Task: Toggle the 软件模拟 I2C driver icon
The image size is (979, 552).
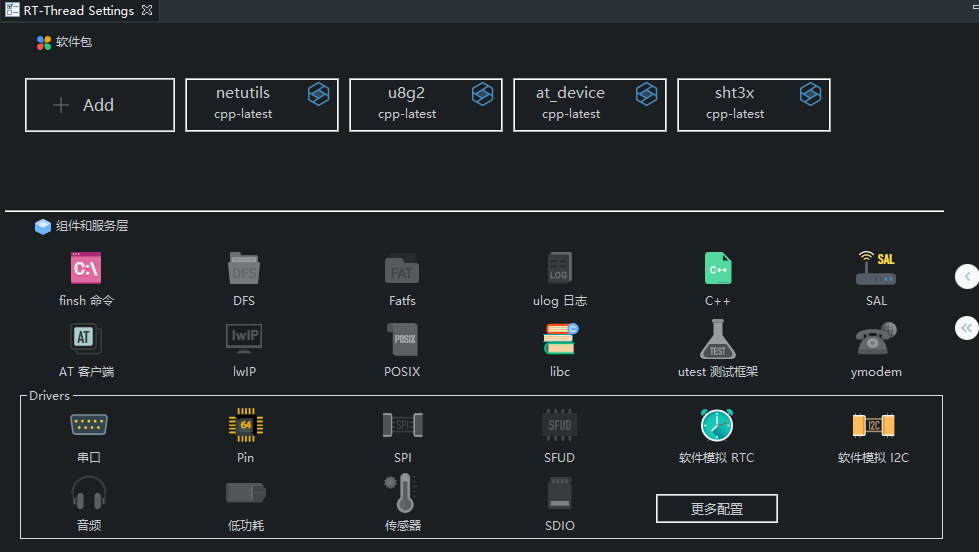Action: tap(873, 425)
